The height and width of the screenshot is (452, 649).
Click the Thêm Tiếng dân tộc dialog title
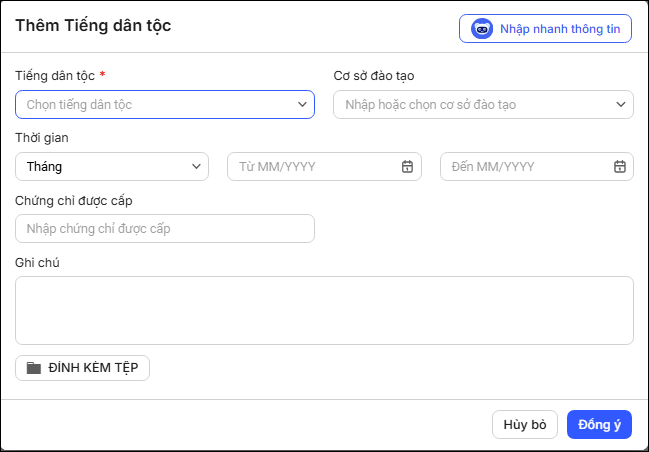[x=93, y=26]
